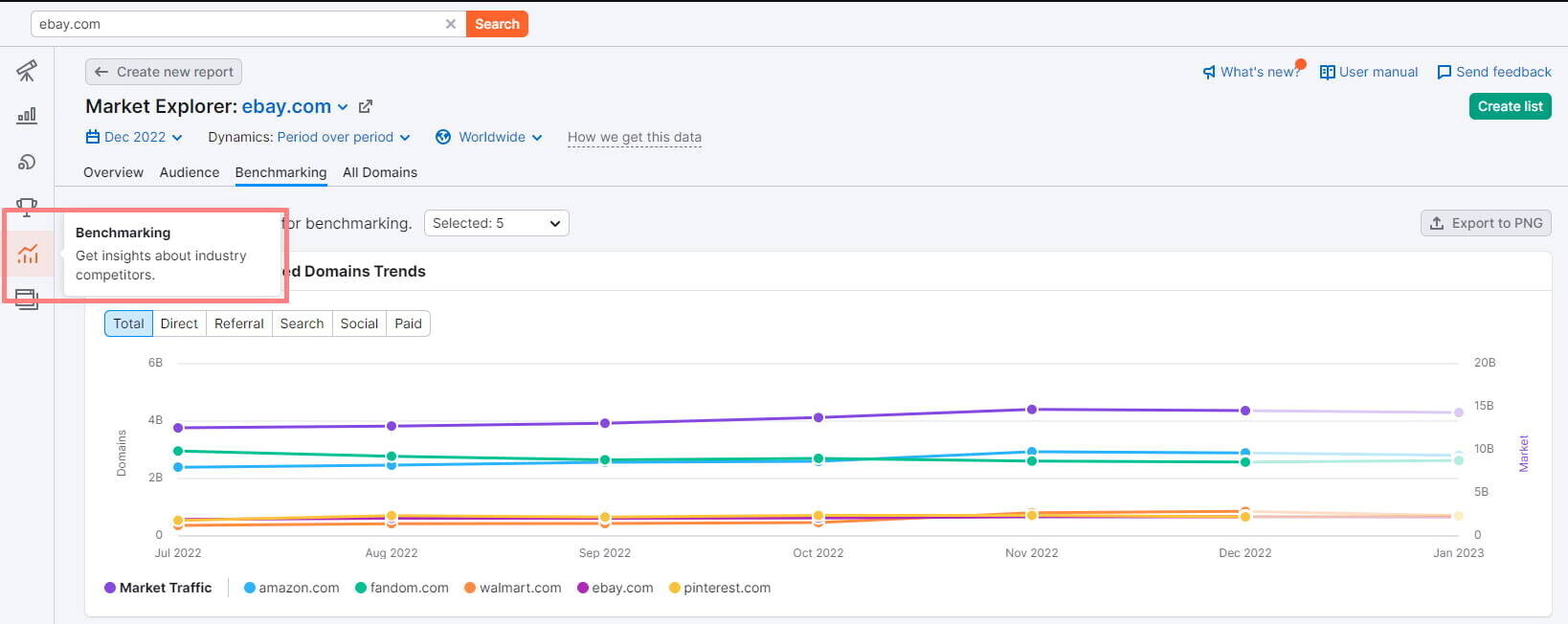Toggle the Market Traffic legend item
The image size is (1568, 624).
158,588
